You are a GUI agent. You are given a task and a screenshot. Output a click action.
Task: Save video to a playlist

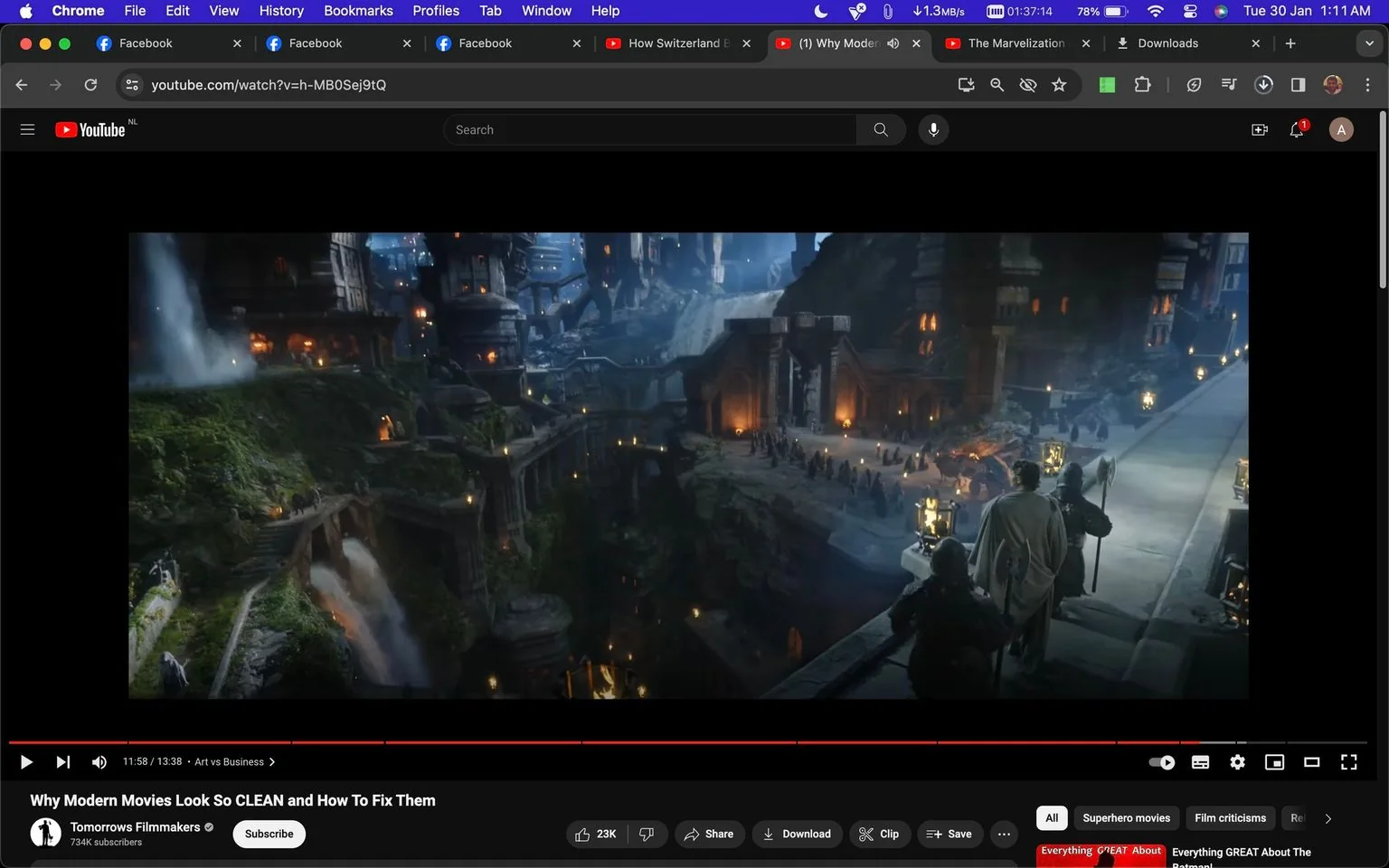[x=950, y=834]
